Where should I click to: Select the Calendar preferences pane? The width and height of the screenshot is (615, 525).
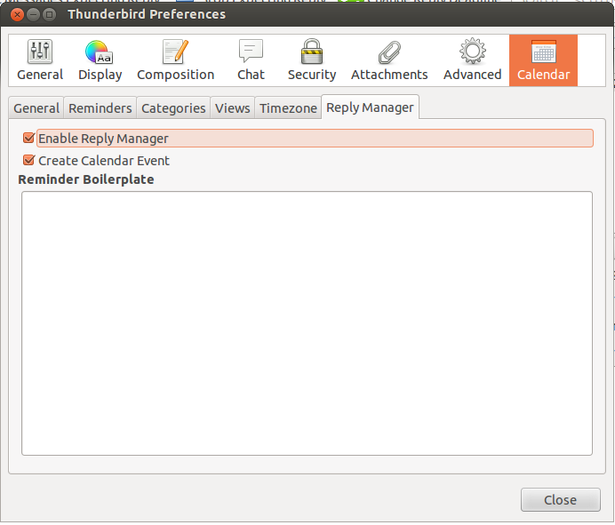(543, 60)
